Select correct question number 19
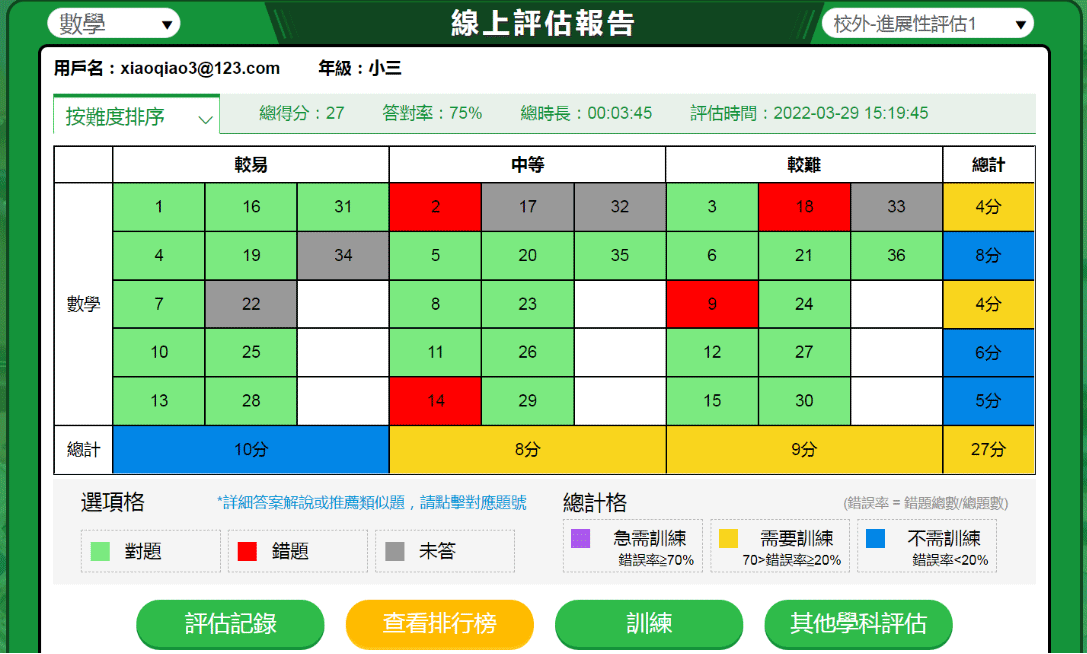 coord(251,255)
